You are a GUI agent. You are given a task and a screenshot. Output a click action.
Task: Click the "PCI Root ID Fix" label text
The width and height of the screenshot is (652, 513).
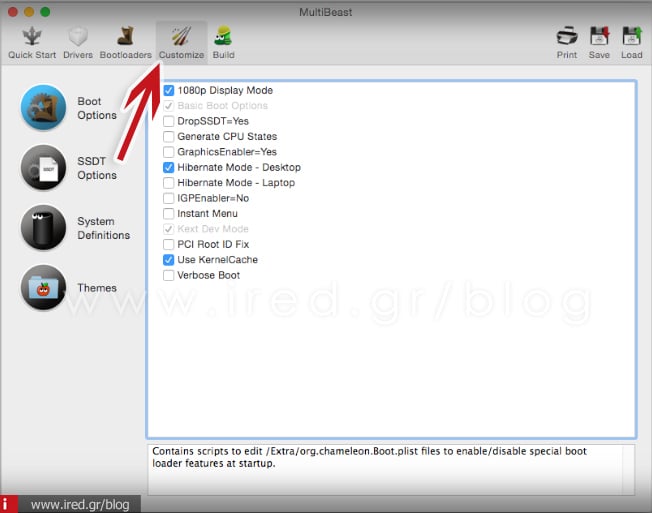[213, 244]
